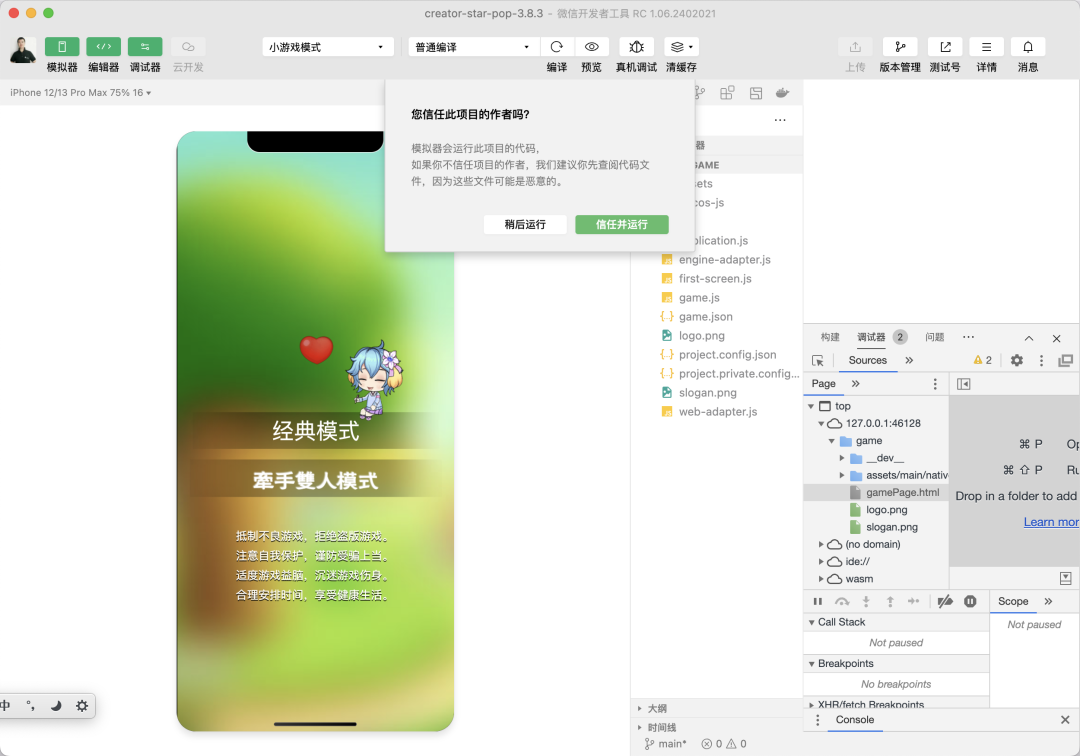Screen dimensions: 1080x756
Task: Click the real device debug (真机调试) icon
Action: click(636, 47)
